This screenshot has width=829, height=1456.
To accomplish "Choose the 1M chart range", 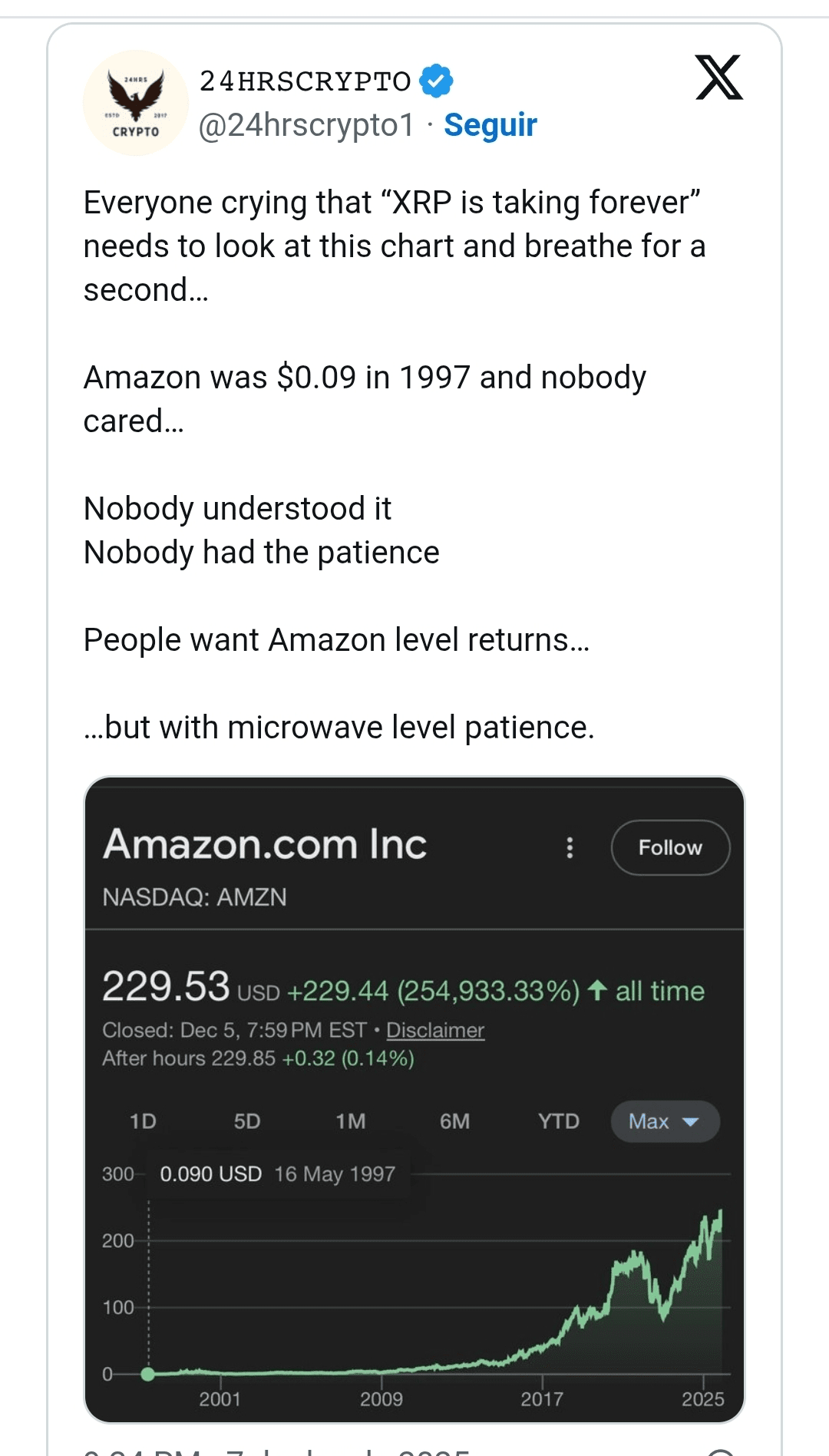I will coord(351,1121).
